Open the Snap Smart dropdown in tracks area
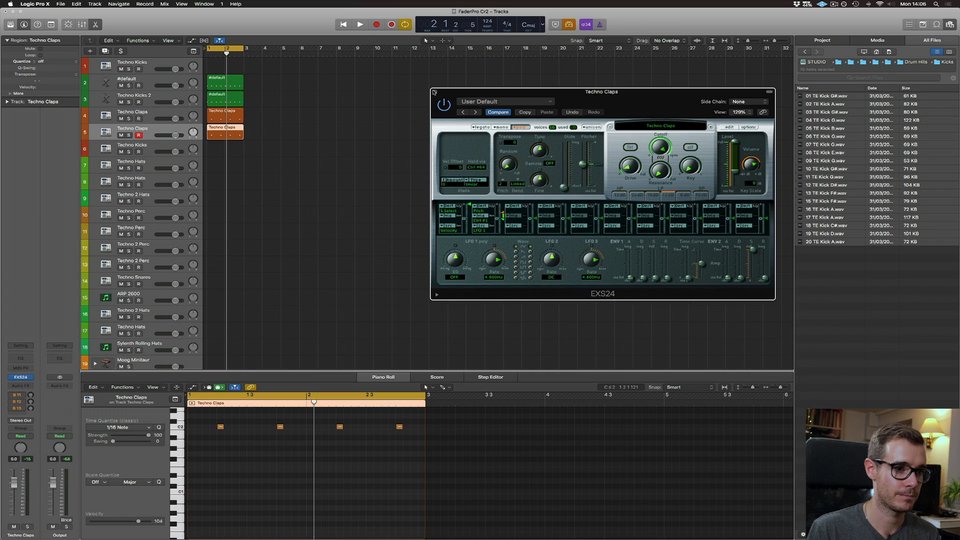 coord(609,40)
